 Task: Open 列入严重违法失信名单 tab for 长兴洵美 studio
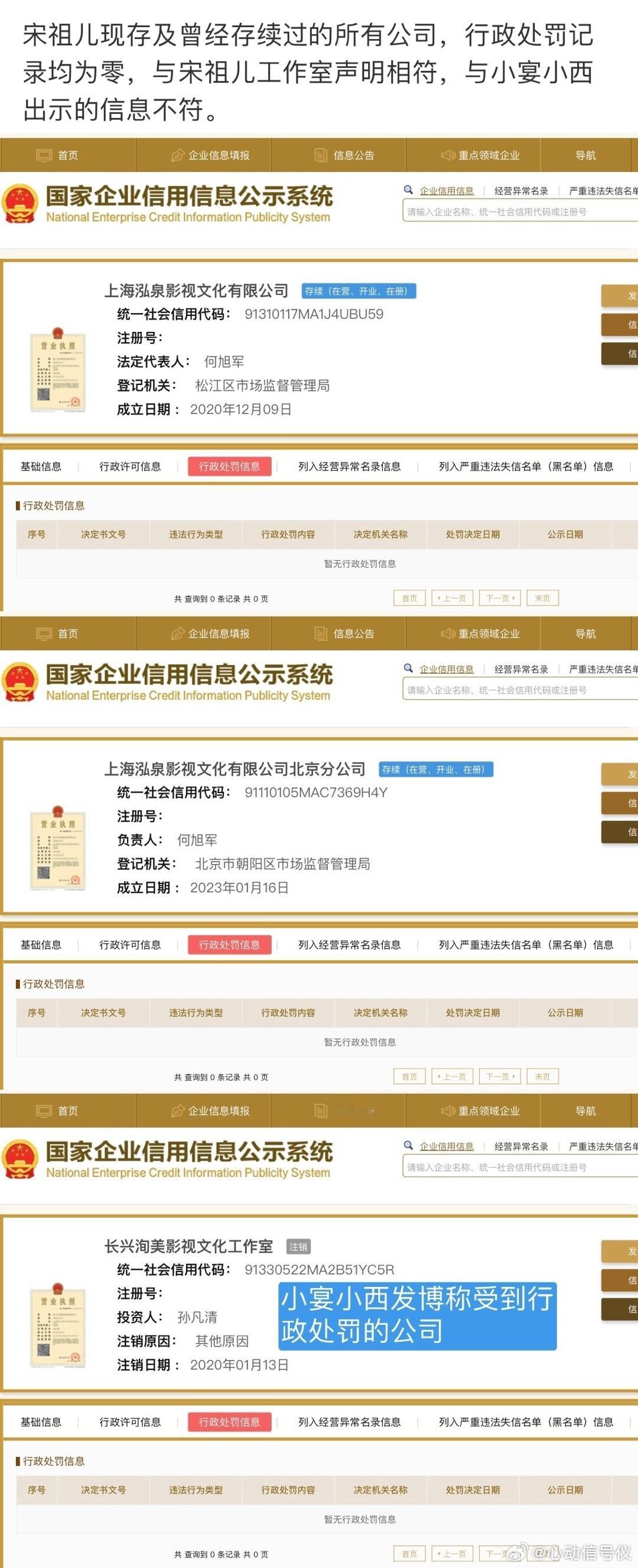click(526, 1422)
